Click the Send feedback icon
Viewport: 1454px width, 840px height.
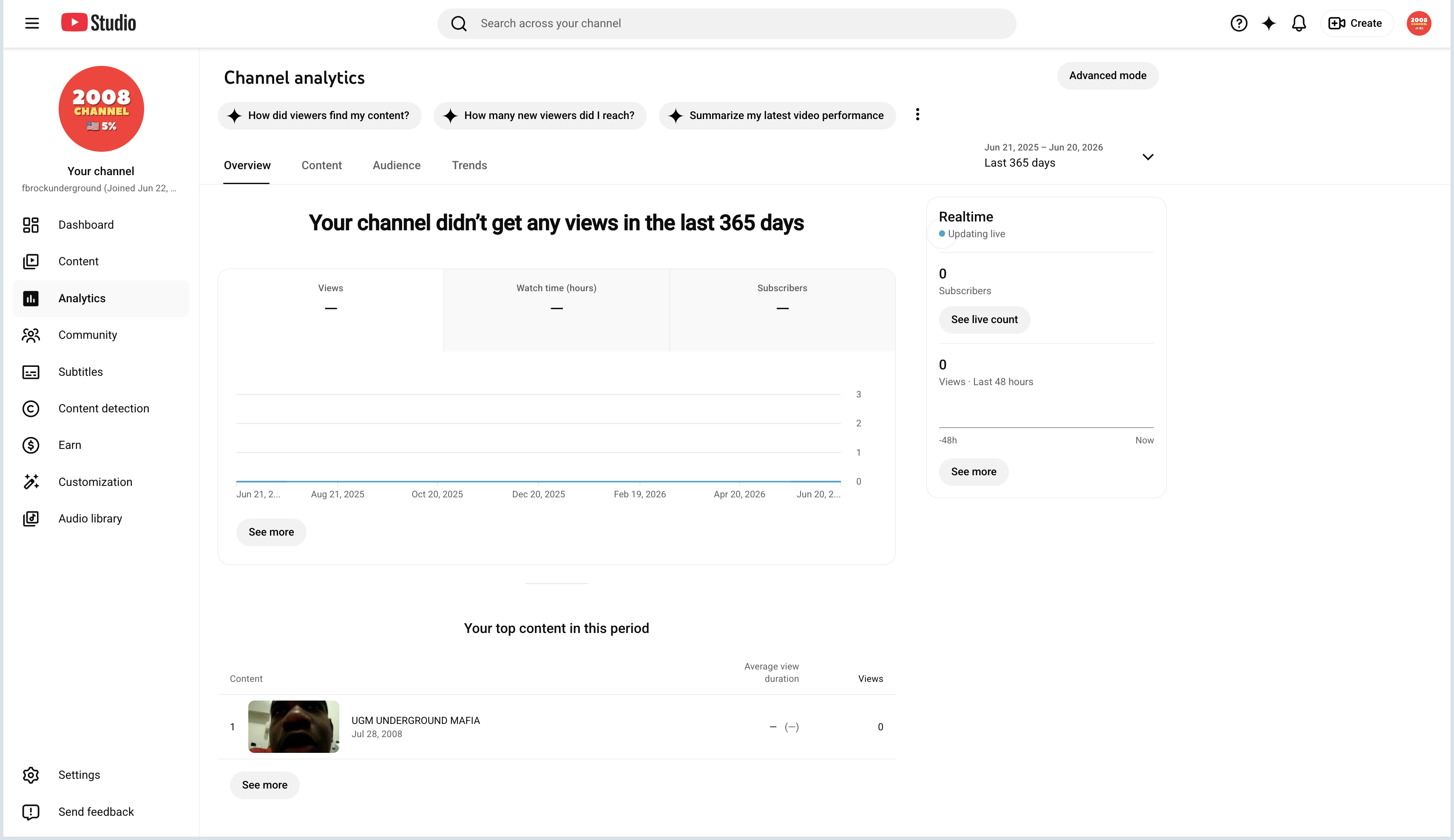tap(31, 812)
